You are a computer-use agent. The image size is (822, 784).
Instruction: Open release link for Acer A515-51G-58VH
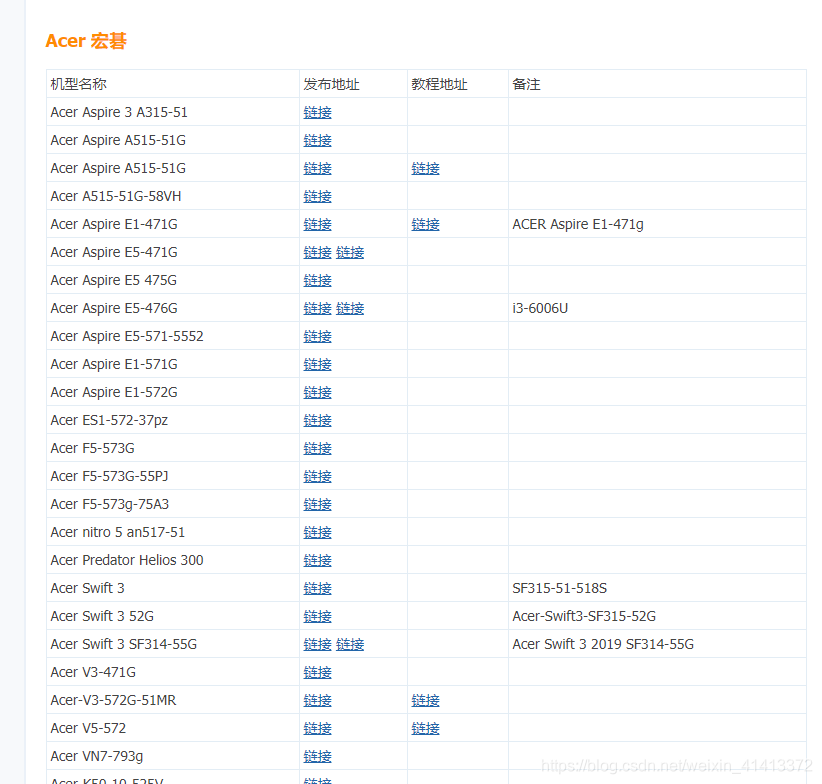pyautogui.click(x=317, y=196)
